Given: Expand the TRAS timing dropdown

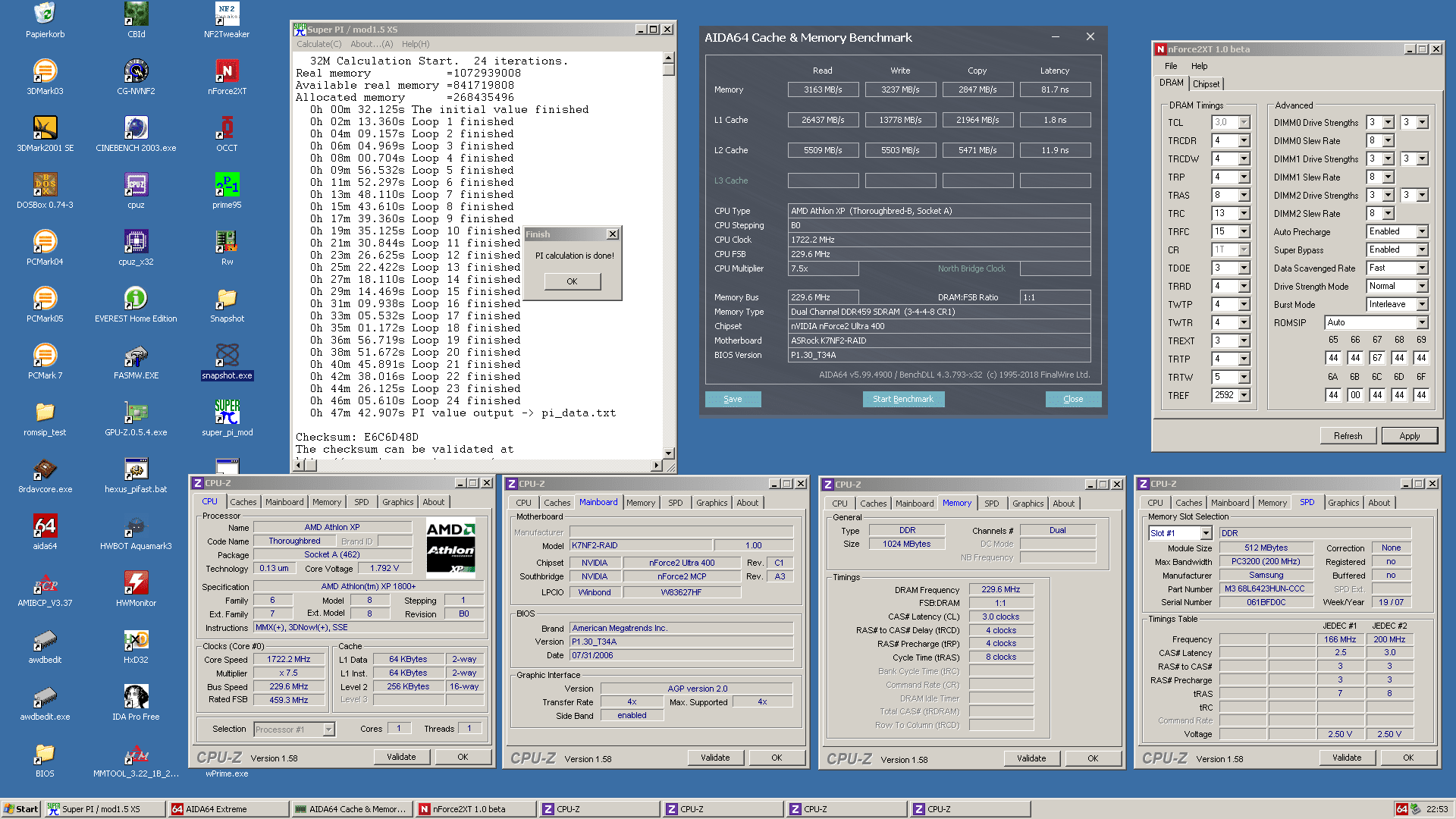Looking at the screenshot, I should [1244, 195].
